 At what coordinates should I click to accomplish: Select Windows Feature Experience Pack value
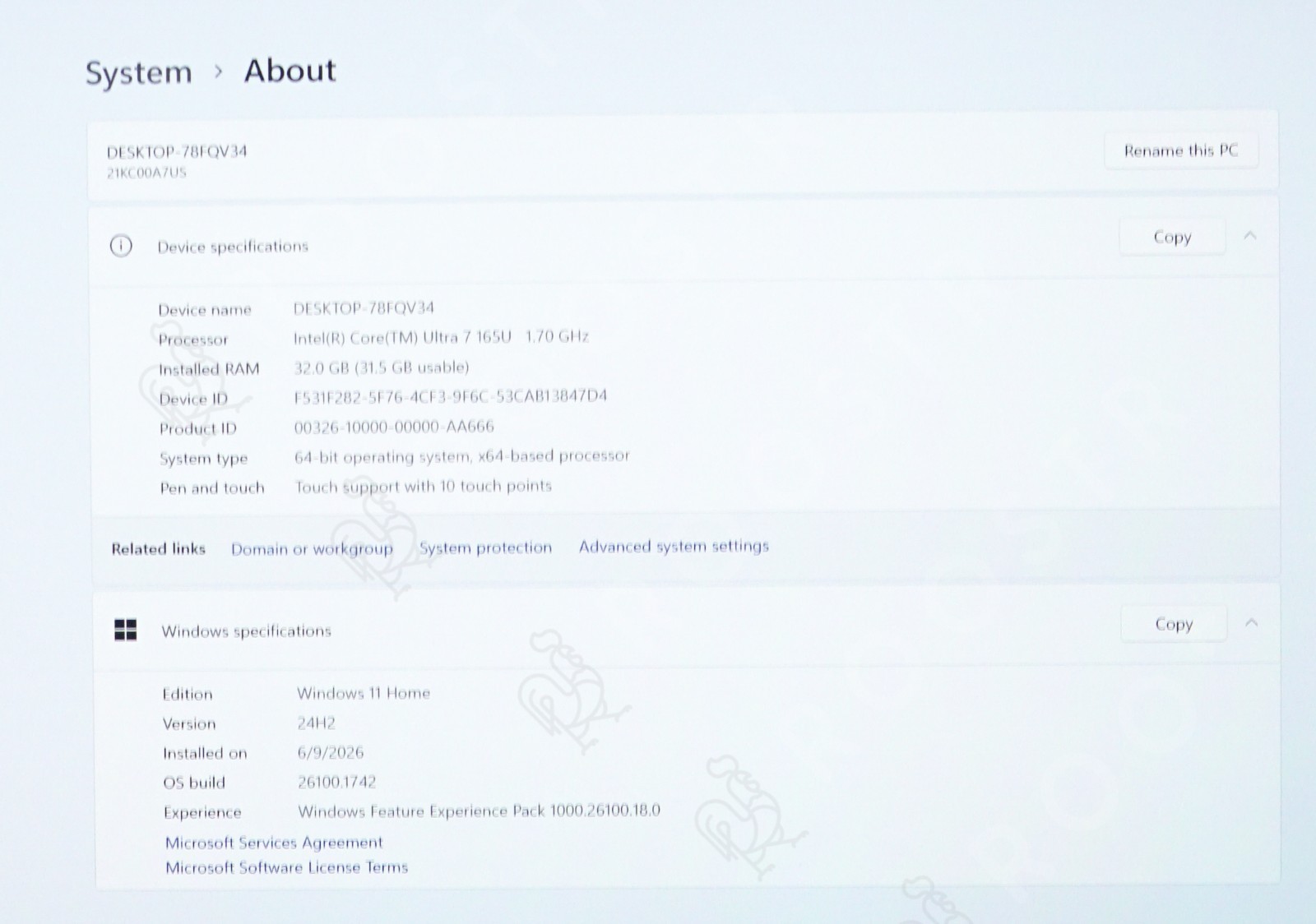pyautogui.click(x=479, y=811)
